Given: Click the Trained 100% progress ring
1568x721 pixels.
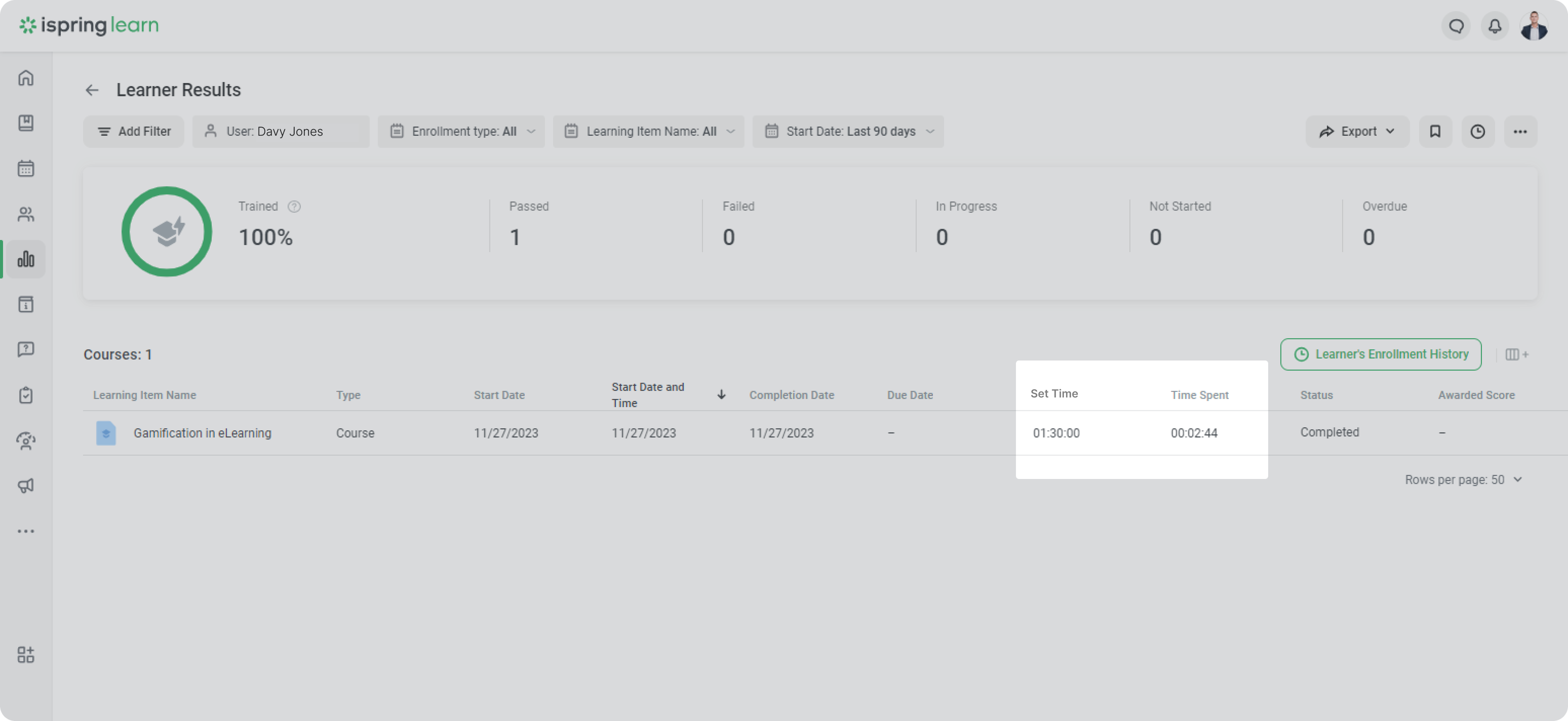Looking at the screenshot, I should 167,232.
